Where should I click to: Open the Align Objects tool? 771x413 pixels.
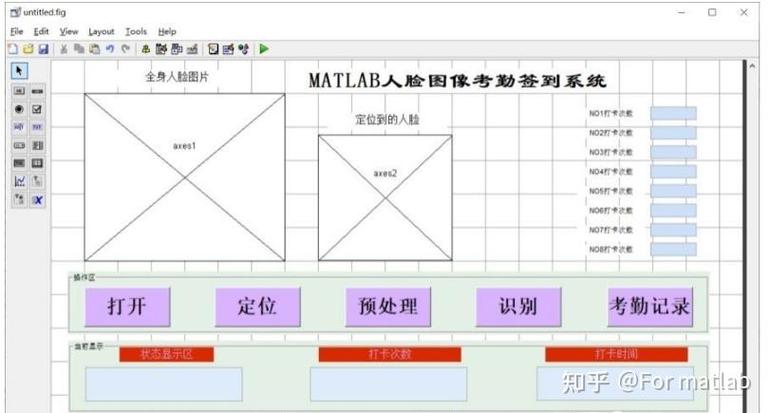[146, 49]
